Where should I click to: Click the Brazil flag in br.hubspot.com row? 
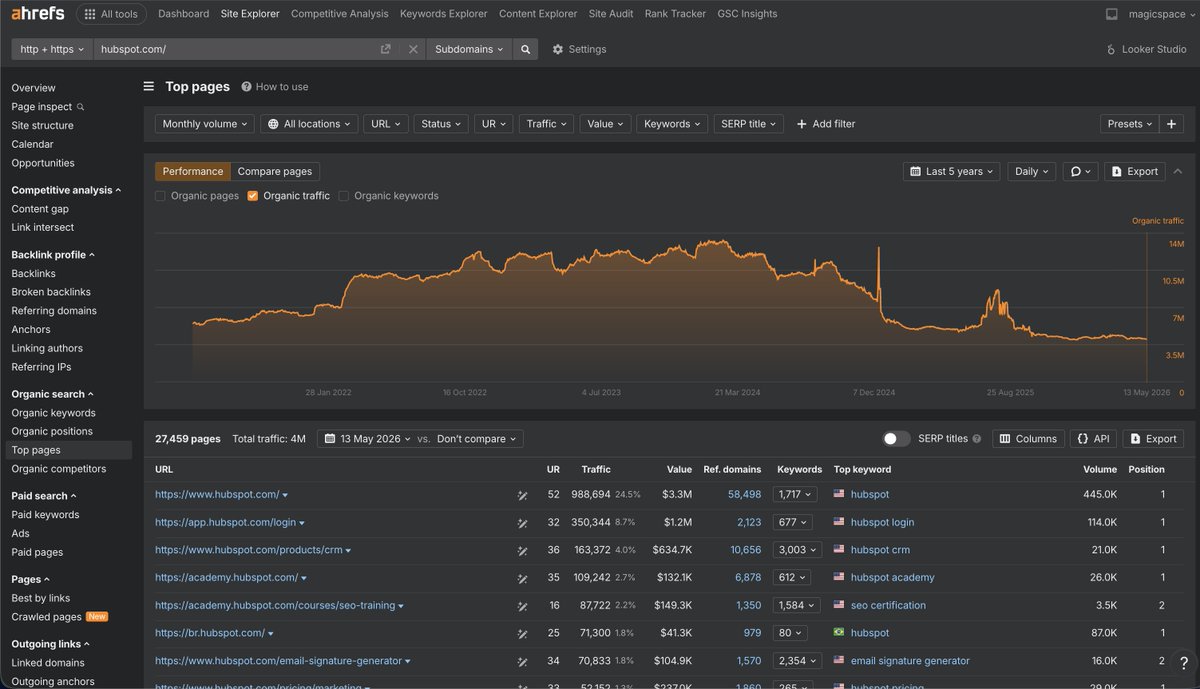pos(839,633)
